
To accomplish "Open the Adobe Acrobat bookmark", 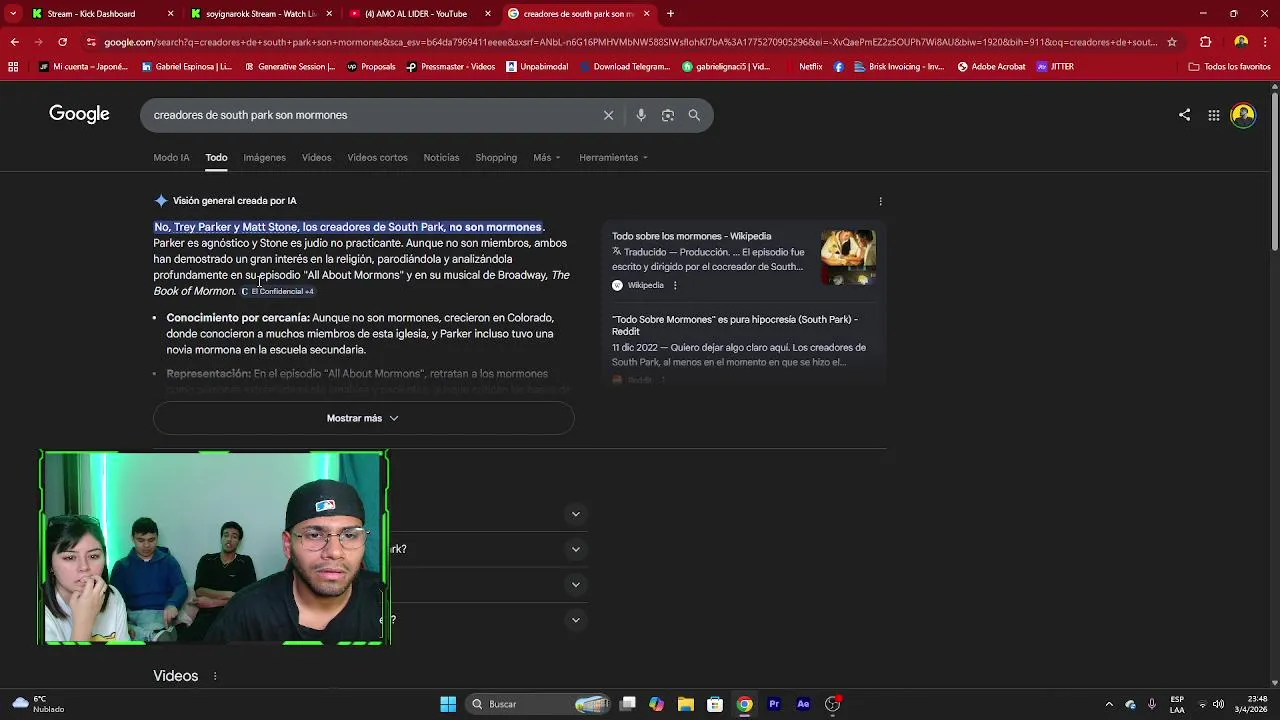I will coord(991,67).
